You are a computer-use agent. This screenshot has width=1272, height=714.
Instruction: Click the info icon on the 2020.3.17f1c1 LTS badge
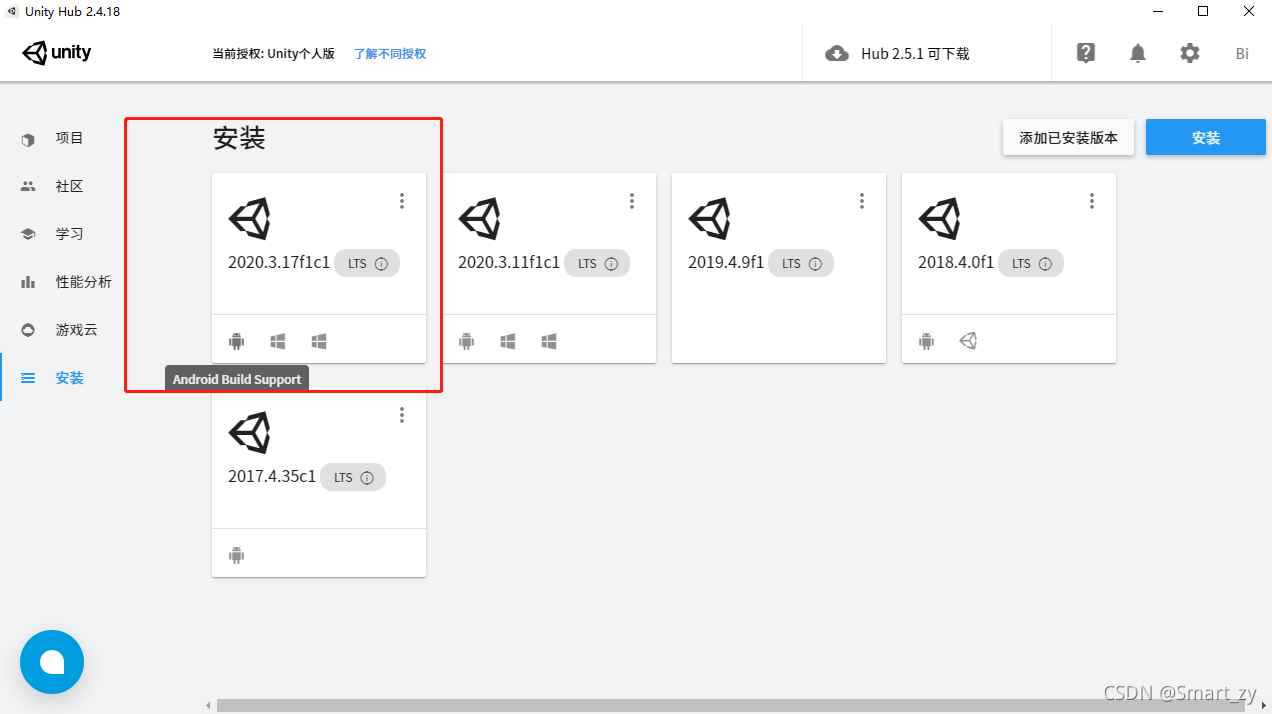[381, 264]
